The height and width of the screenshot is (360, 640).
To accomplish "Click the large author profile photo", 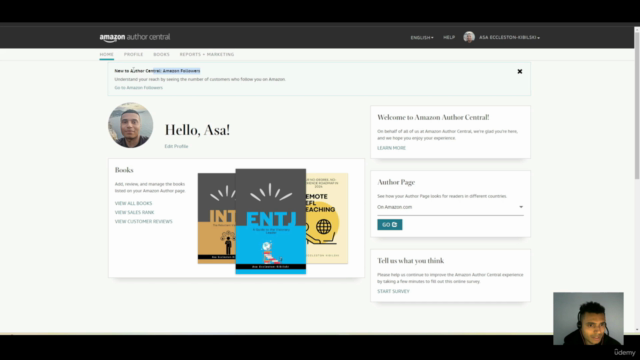I will click(131, 125).
